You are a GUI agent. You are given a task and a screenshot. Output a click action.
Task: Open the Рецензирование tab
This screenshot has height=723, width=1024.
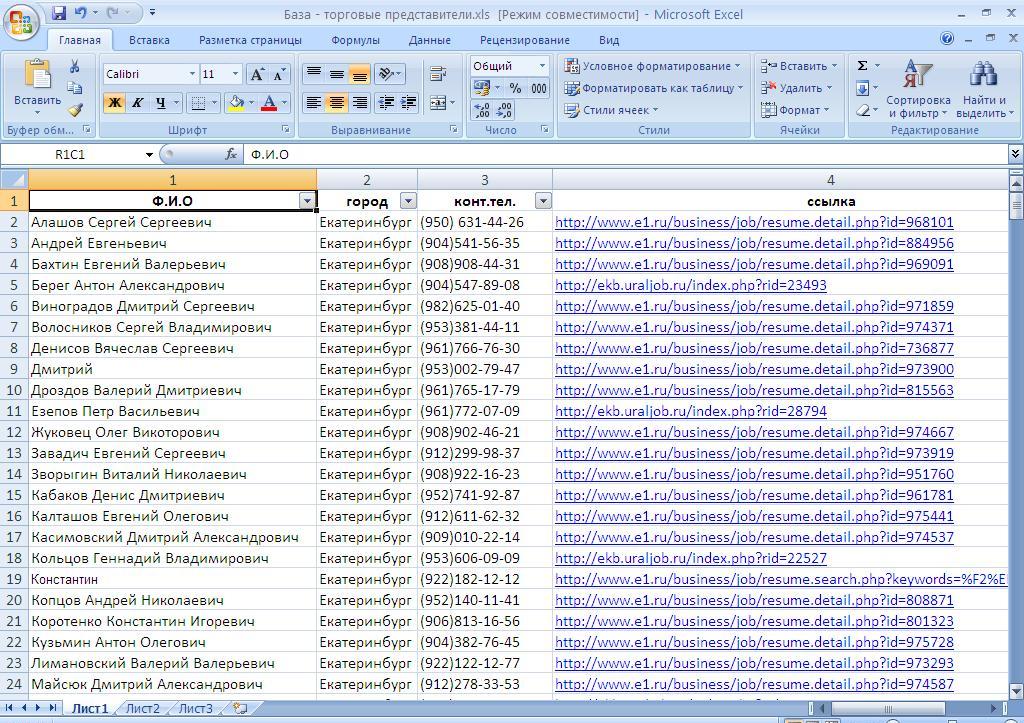pos(524,40)
